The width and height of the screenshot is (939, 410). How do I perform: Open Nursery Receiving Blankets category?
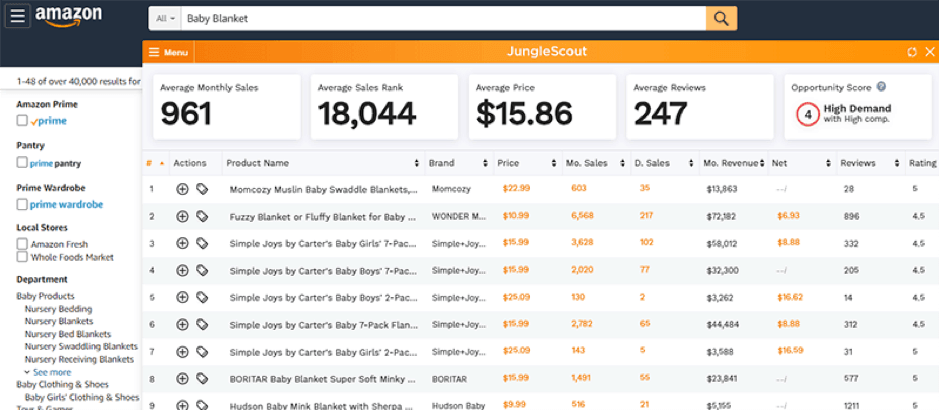[79, 360]
